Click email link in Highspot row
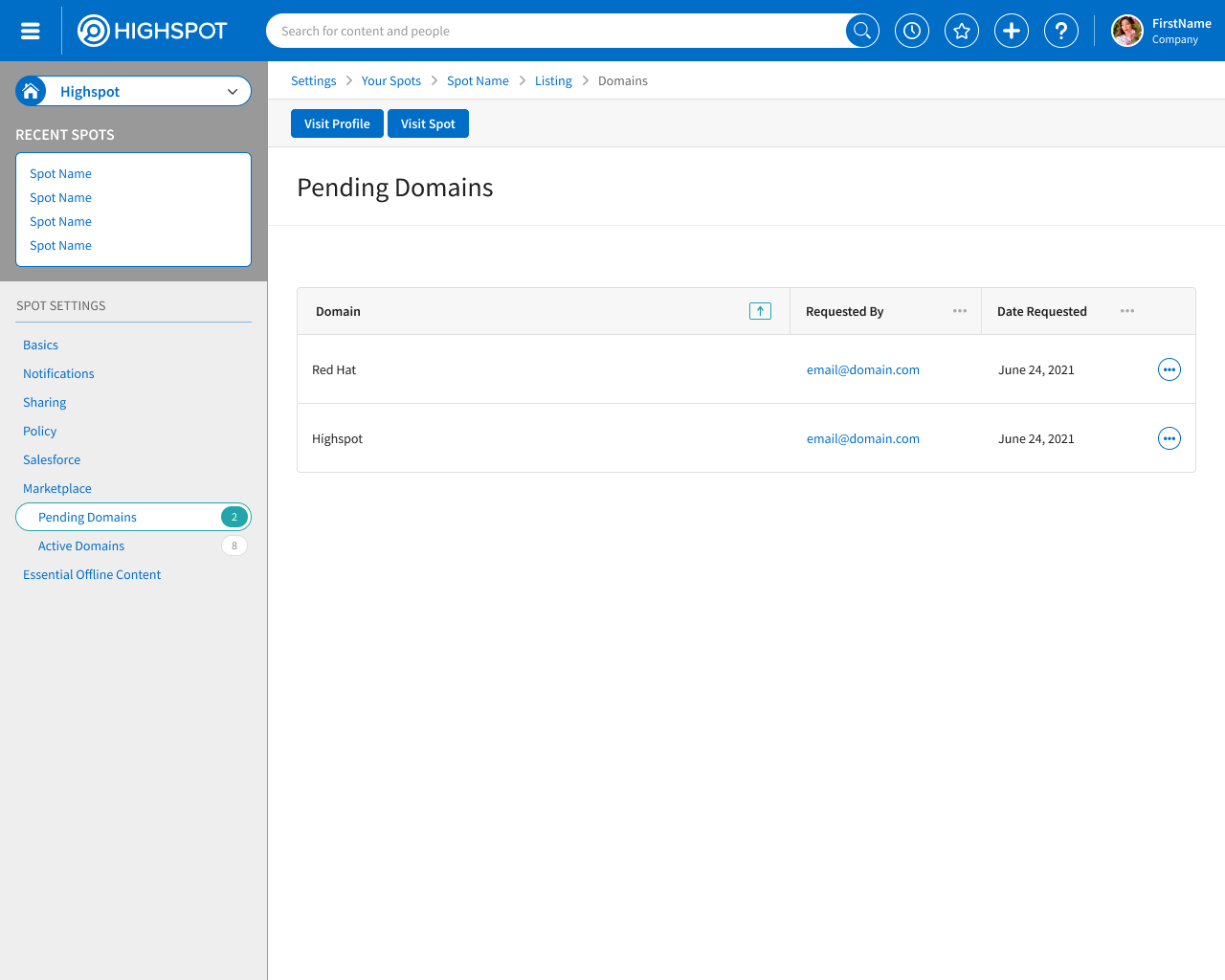 point(863,438)
